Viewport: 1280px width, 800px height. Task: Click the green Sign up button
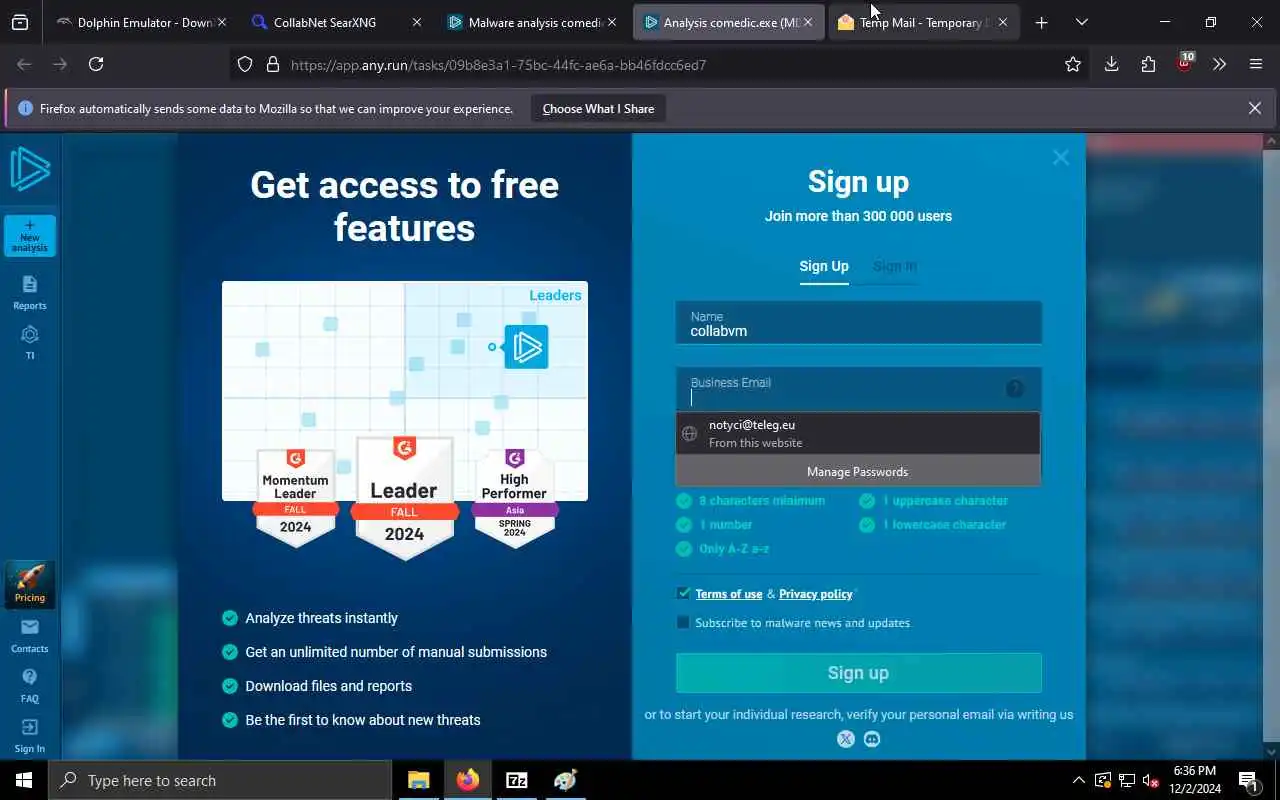(858, 673)
